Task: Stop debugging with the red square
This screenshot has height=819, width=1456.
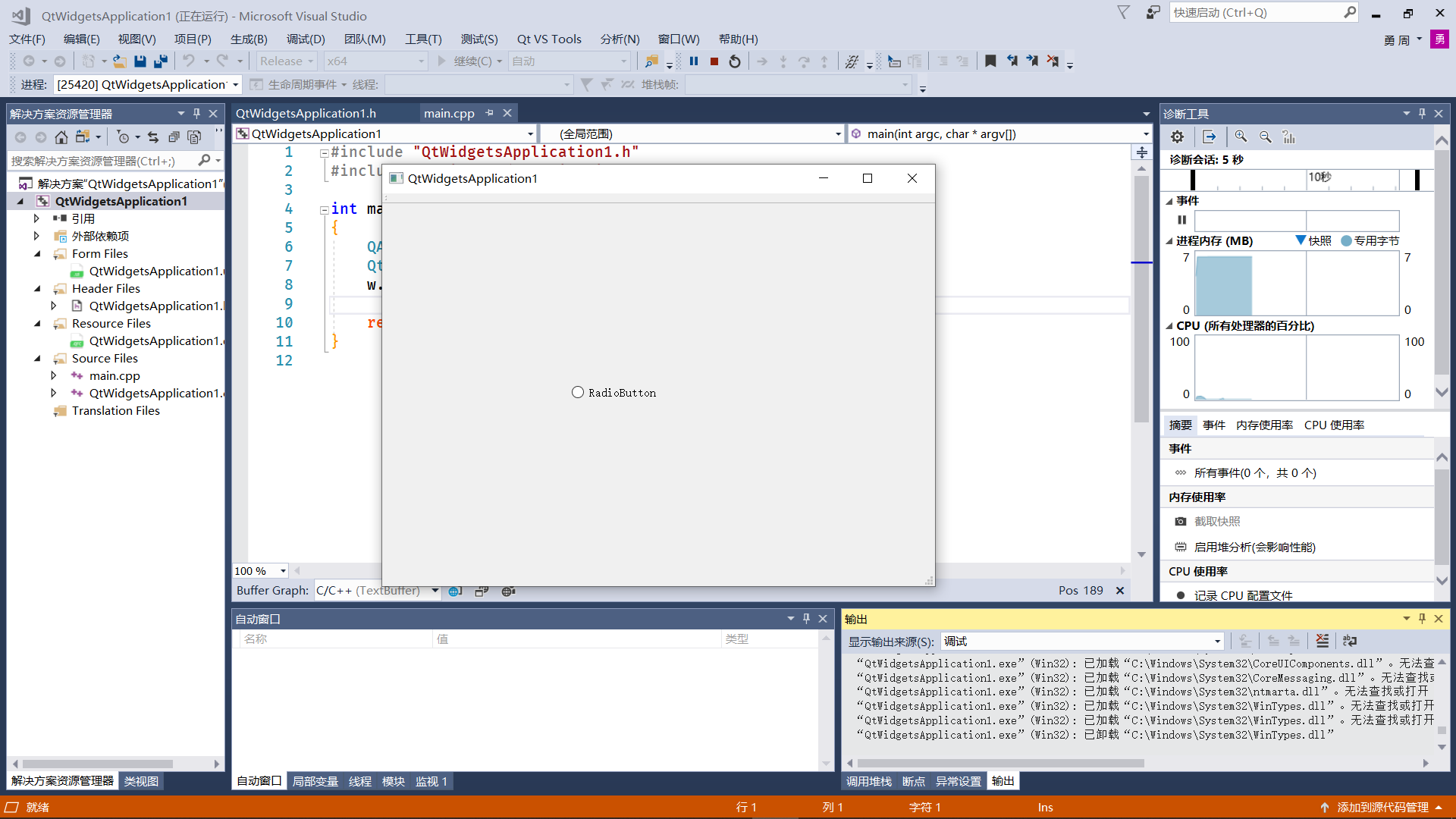Action: tap(714, 61)
